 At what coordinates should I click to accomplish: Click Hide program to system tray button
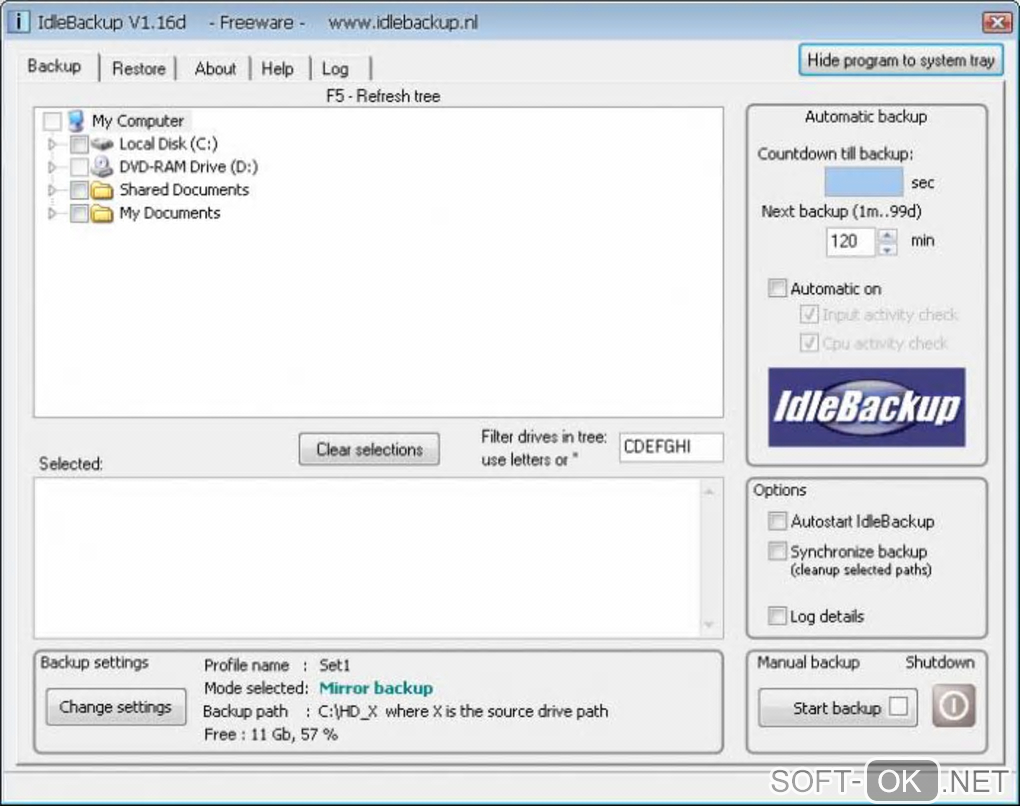(x=901, y=60)
